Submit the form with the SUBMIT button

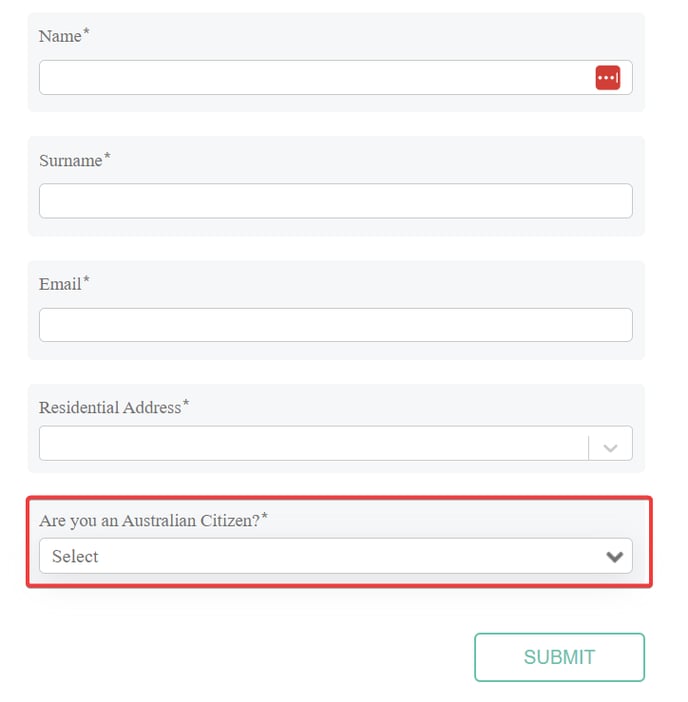point(559,657)
